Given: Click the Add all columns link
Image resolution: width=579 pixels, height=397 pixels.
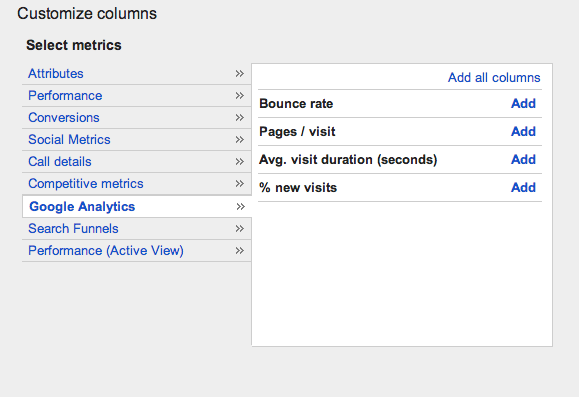Looking at the screenshot, I should pos(494,78).
